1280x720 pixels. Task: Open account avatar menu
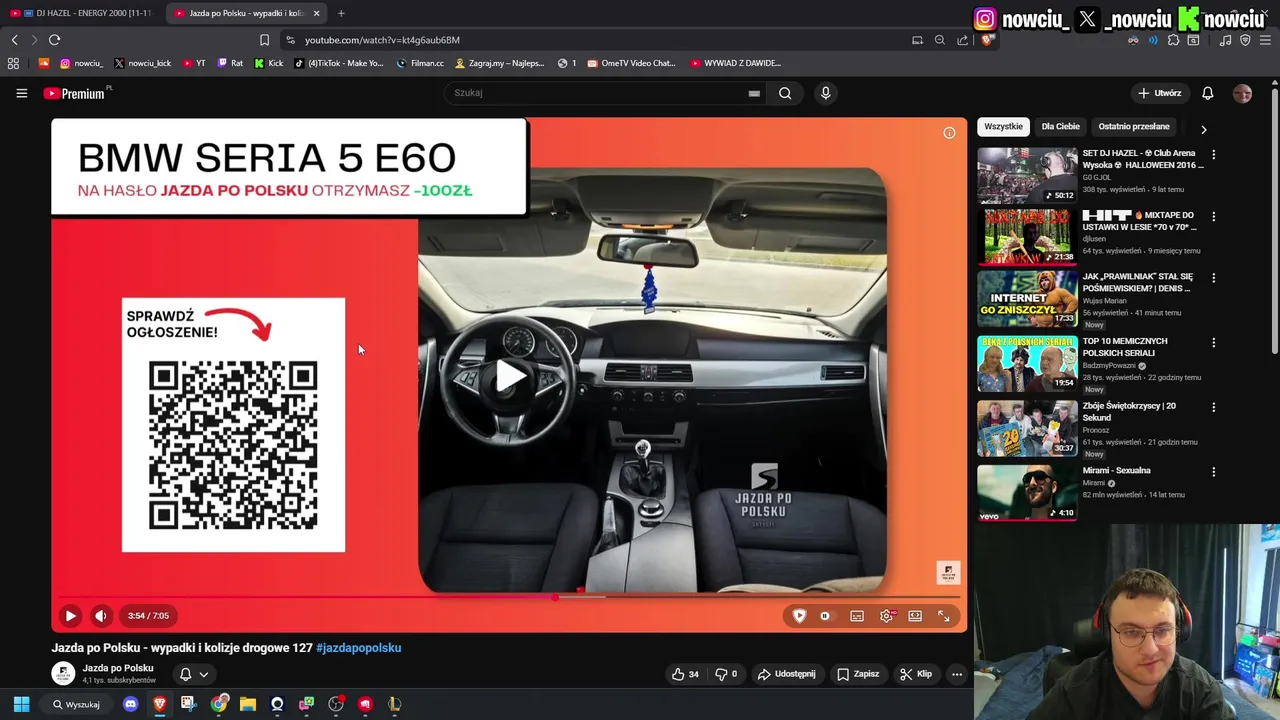[1242, 93]
